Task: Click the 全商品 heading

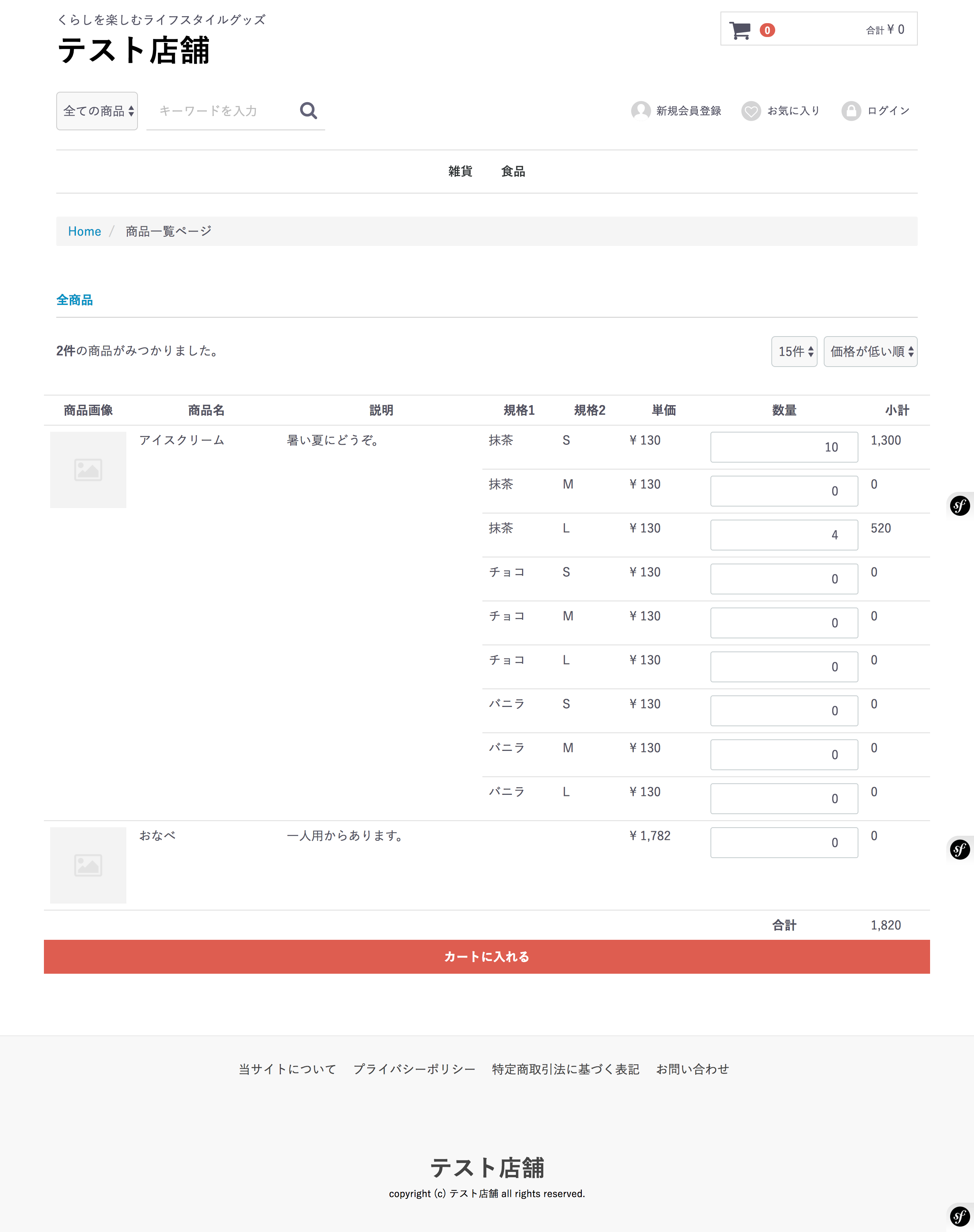Action: tap(75, 300)
